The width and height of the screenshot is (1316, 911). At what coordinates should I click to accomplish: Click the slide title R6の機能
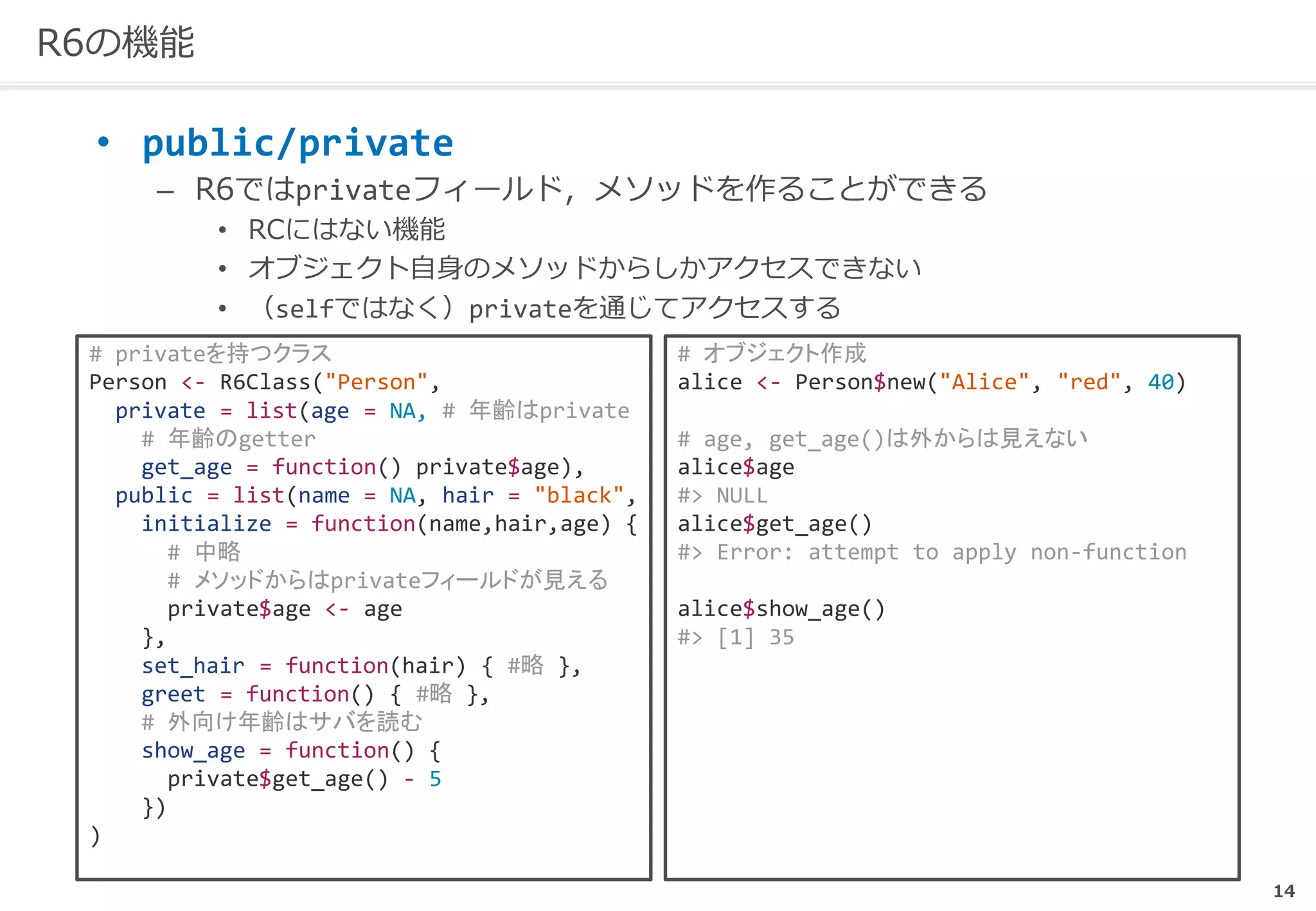tap(116, 43)
